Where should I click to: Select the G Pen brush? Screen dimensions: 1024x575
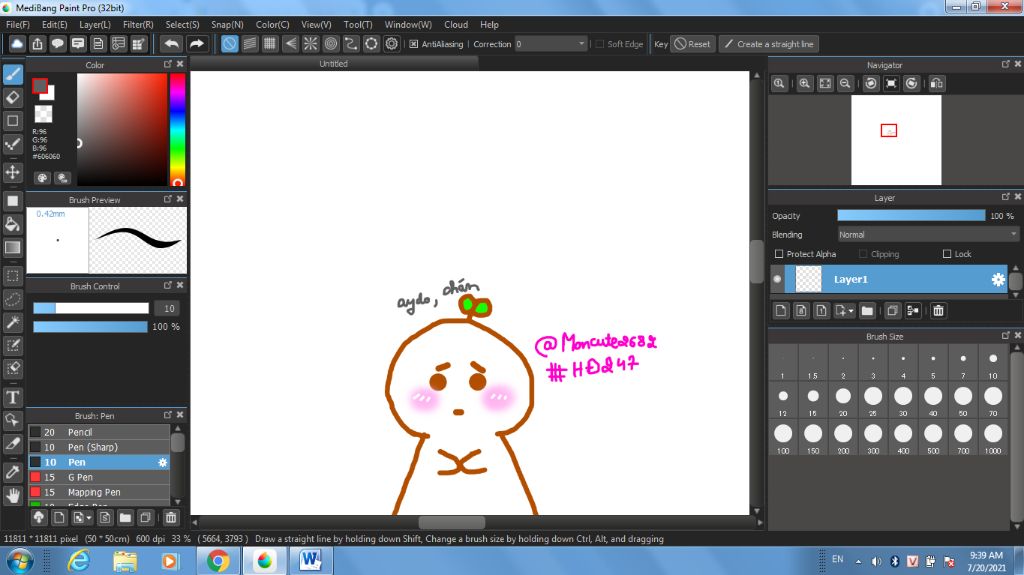click(99, 477)
